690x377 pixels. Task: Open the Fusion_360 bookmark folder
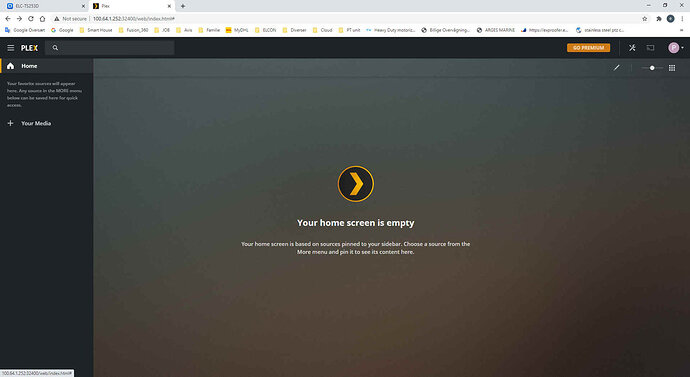[133, 30]
